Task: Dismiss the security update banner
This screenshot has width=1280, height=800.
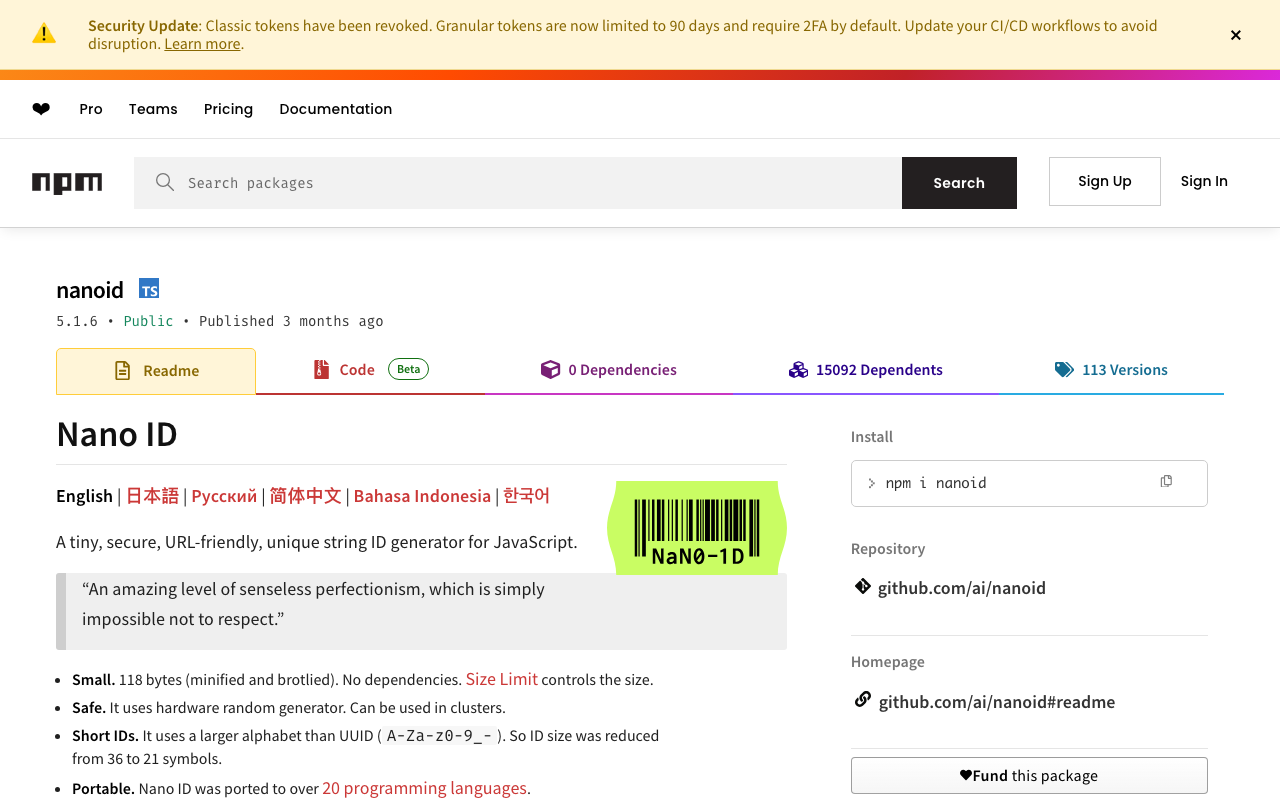Action: point(1236,35)
